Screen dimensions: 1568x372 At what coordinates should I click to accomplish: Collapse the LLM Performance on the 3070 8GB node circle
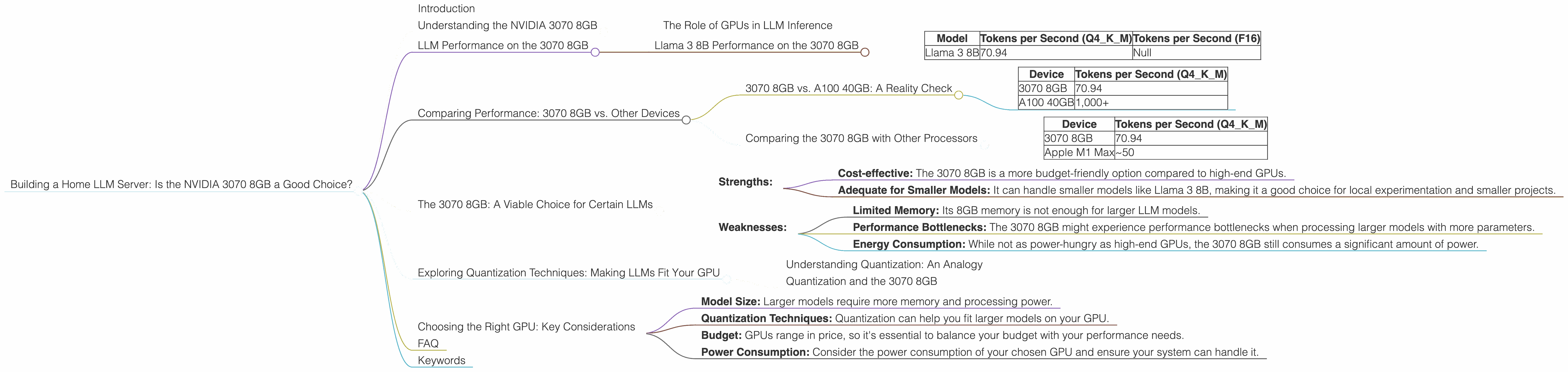[x=595, y=52]
